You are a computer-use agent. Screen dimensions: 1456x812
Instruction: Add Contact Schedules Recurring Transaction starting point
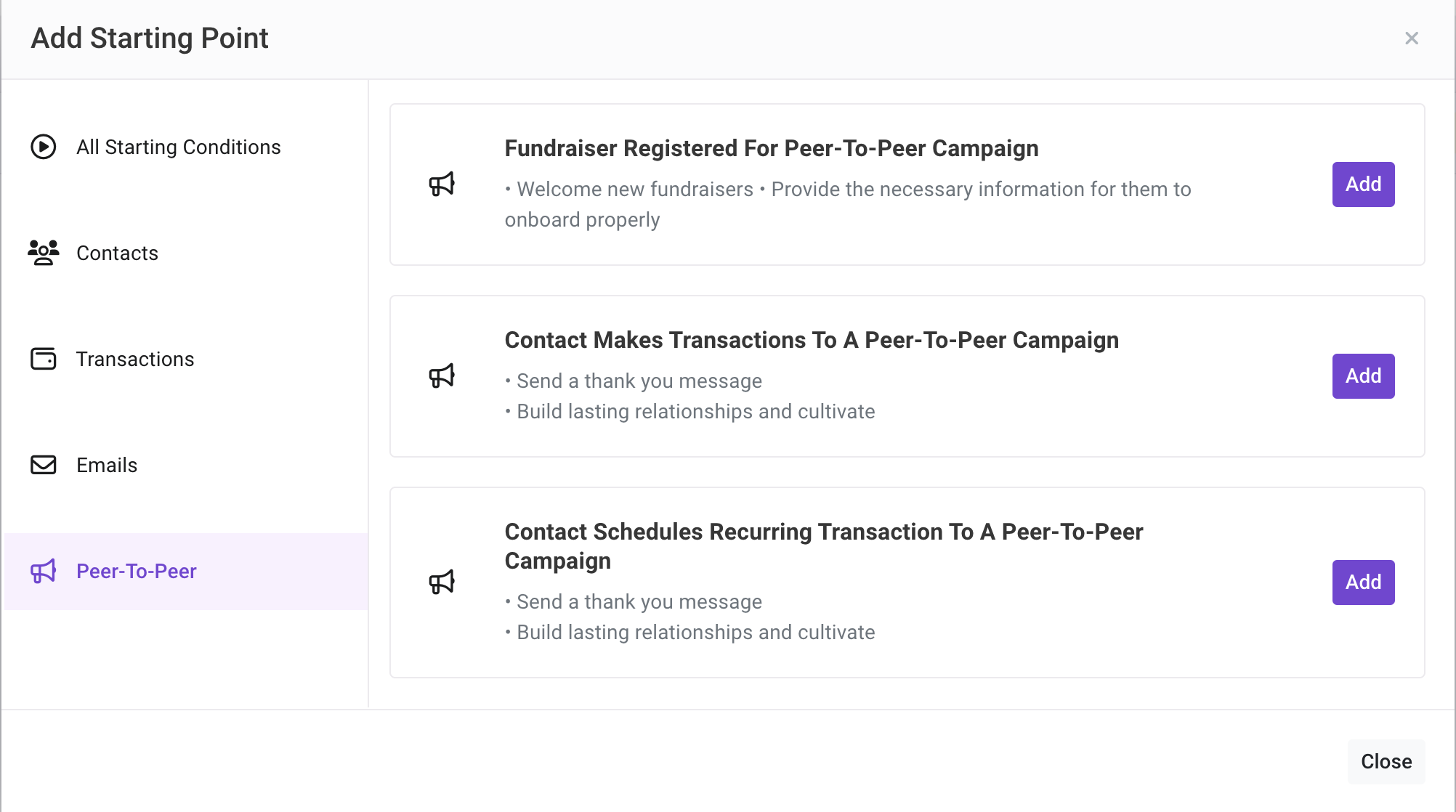pyautogui.click(x=1363, y=582)
